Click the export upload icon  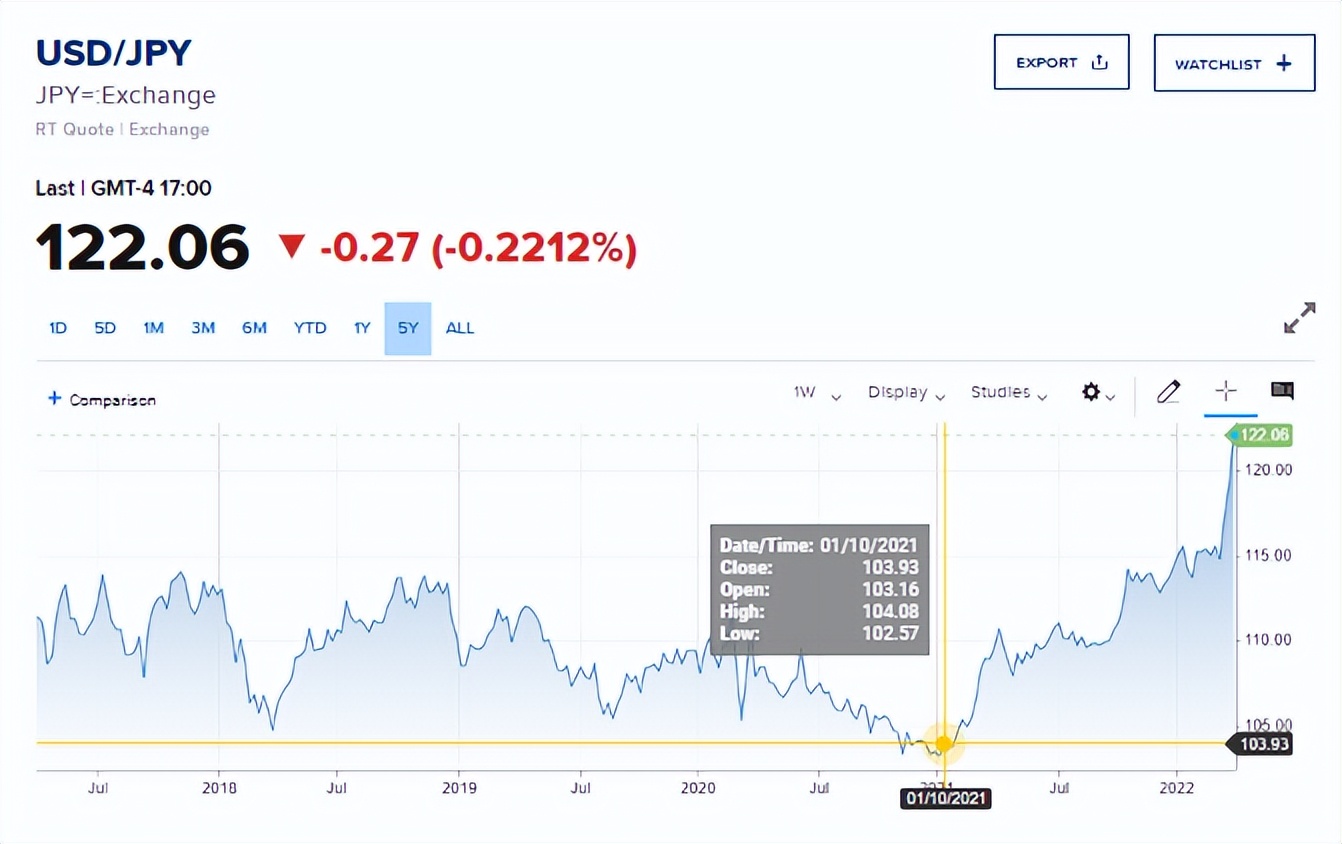1099,62
